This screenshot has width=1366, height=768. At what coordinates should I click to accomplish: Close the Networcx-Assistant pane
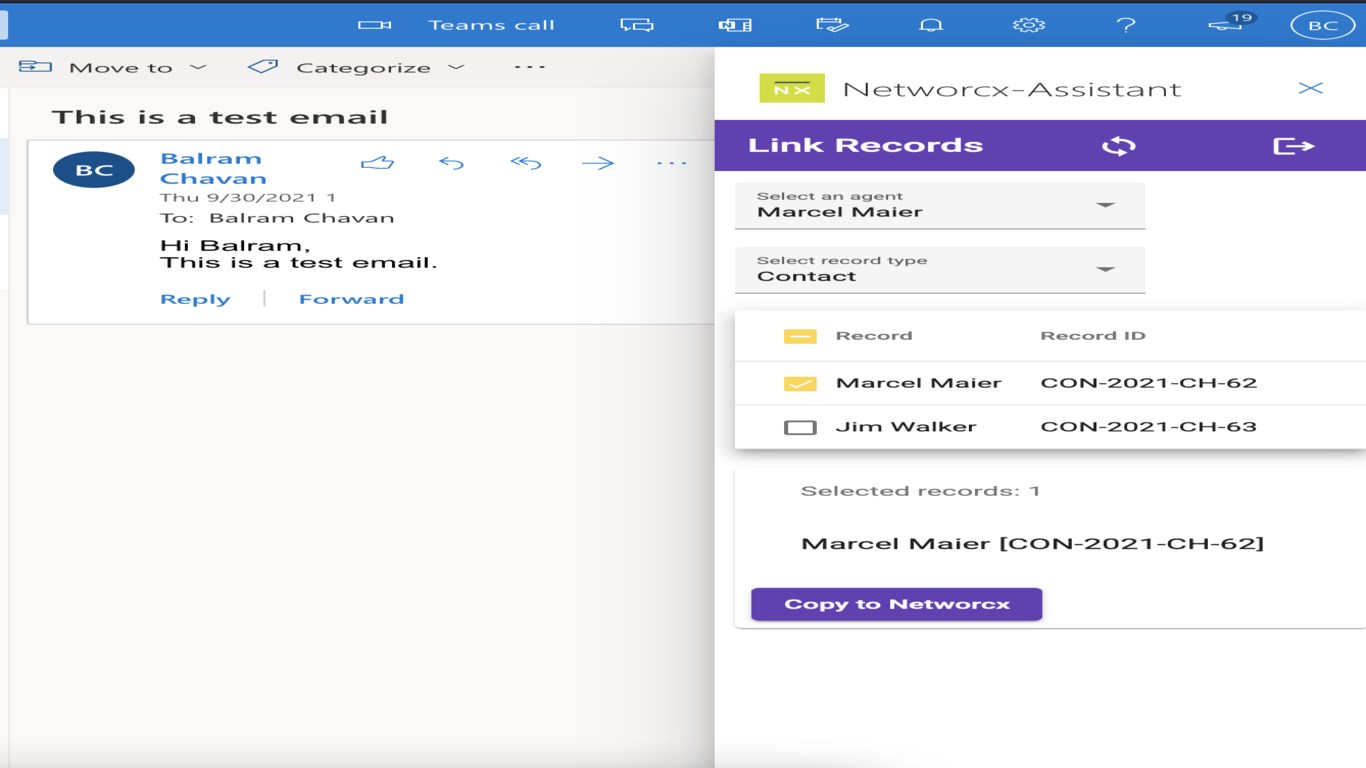(x=1310, y=88)
